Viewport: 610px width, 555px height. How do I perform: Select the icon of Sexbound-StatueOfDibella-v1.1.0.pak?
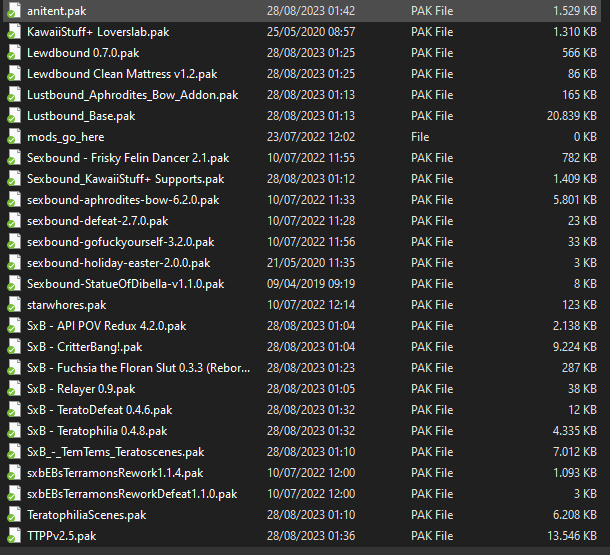click(x=14, y=284)
